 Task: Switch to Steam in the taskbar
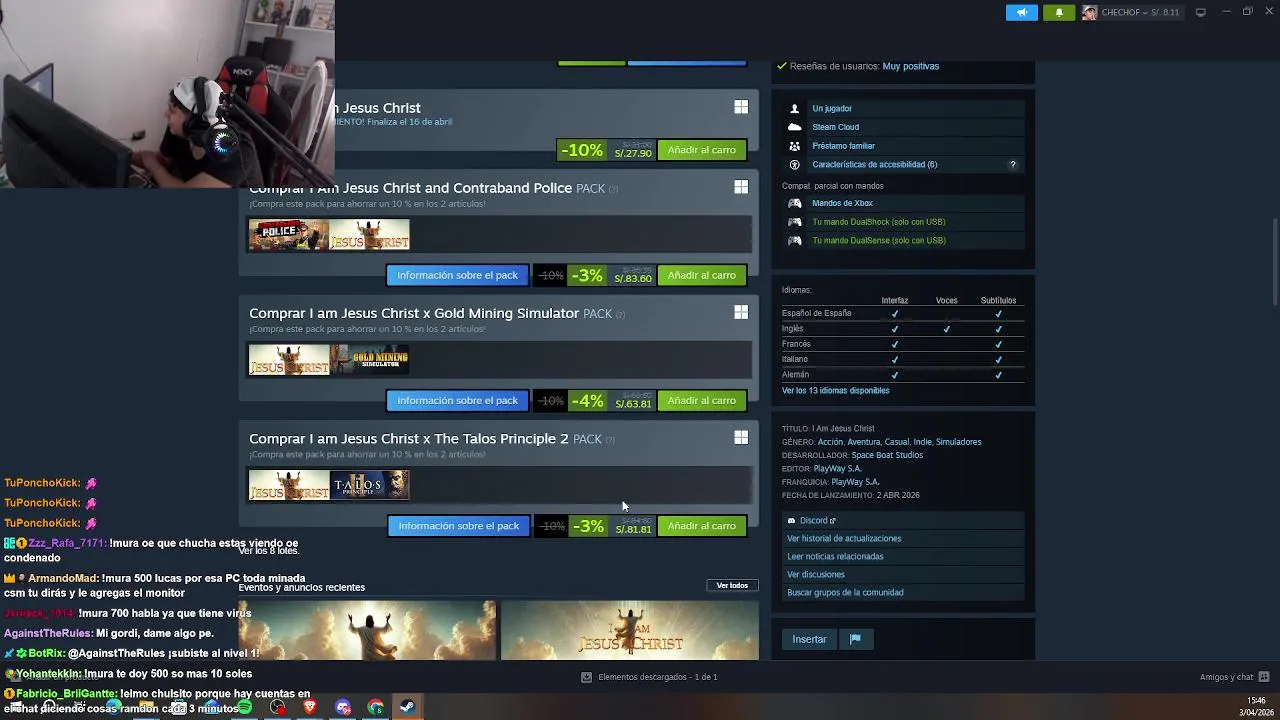tap(407, 708)
